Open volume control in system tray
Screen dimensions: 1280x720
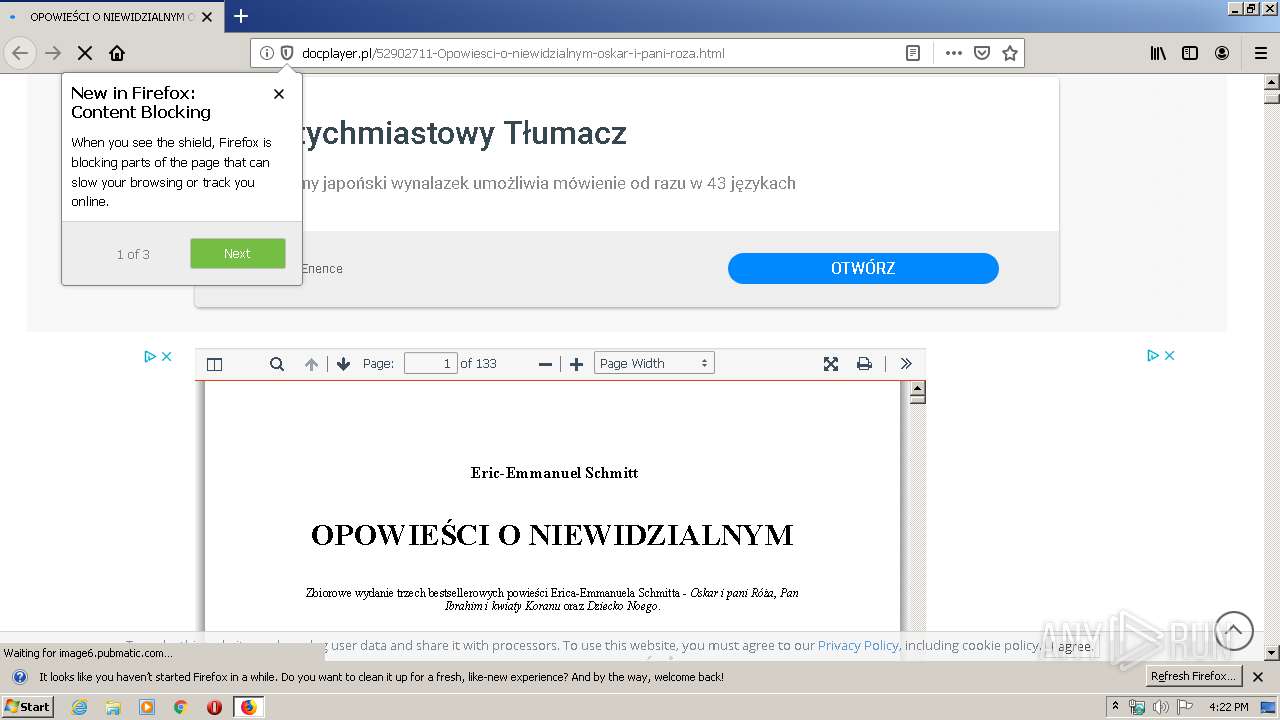[1161, 707]
